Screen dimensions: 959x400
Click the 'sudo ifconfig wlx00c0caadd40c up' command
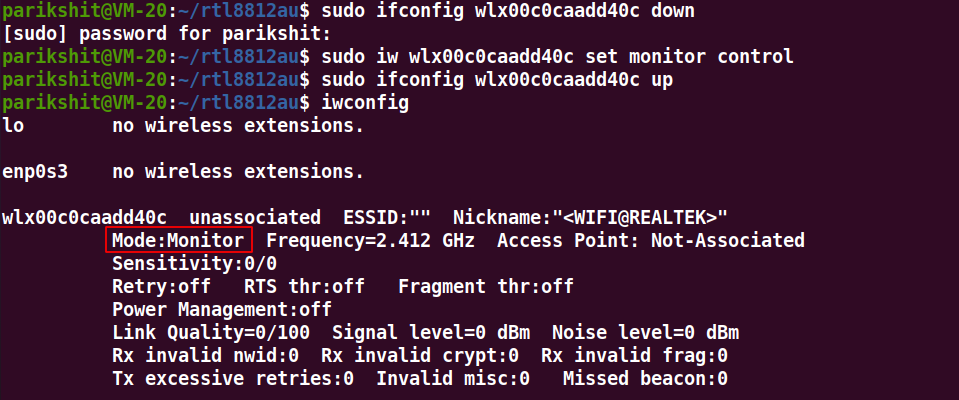pyautogui.click(x=497, y=80)
